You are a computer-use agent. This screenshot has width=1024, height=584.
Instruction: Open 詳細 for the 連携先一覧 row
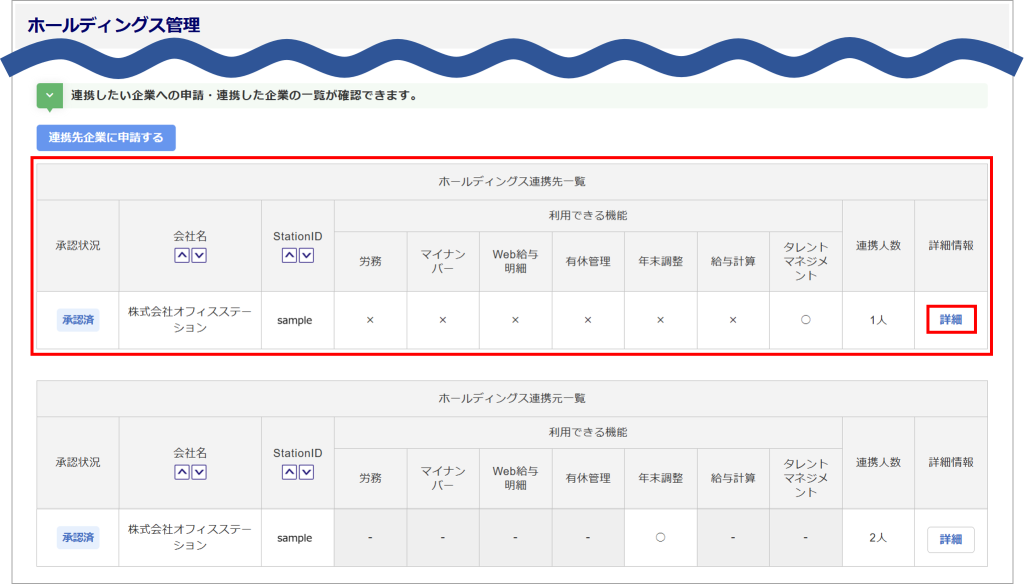(x=950, y=320)
